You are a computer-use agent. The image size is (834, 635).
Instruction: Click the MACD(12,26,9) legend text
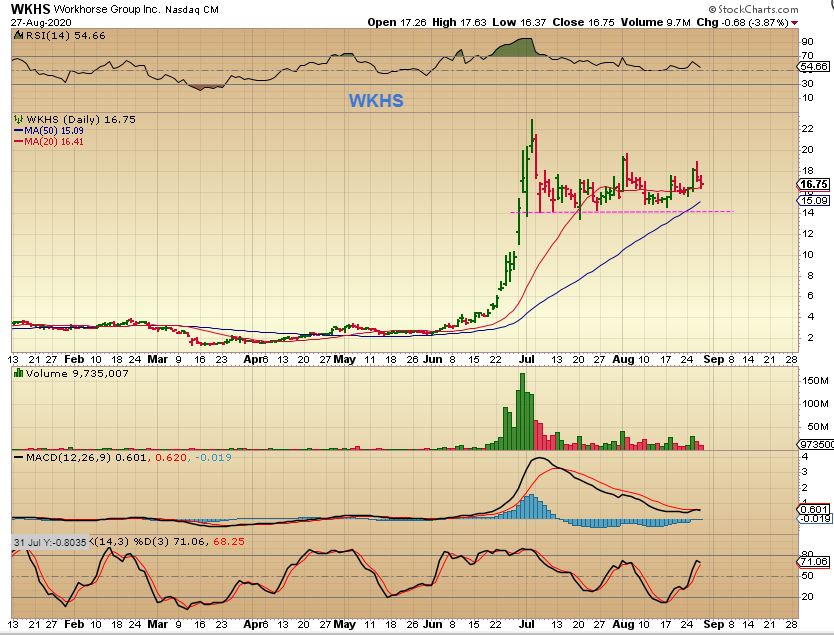(x=68, y=457)
